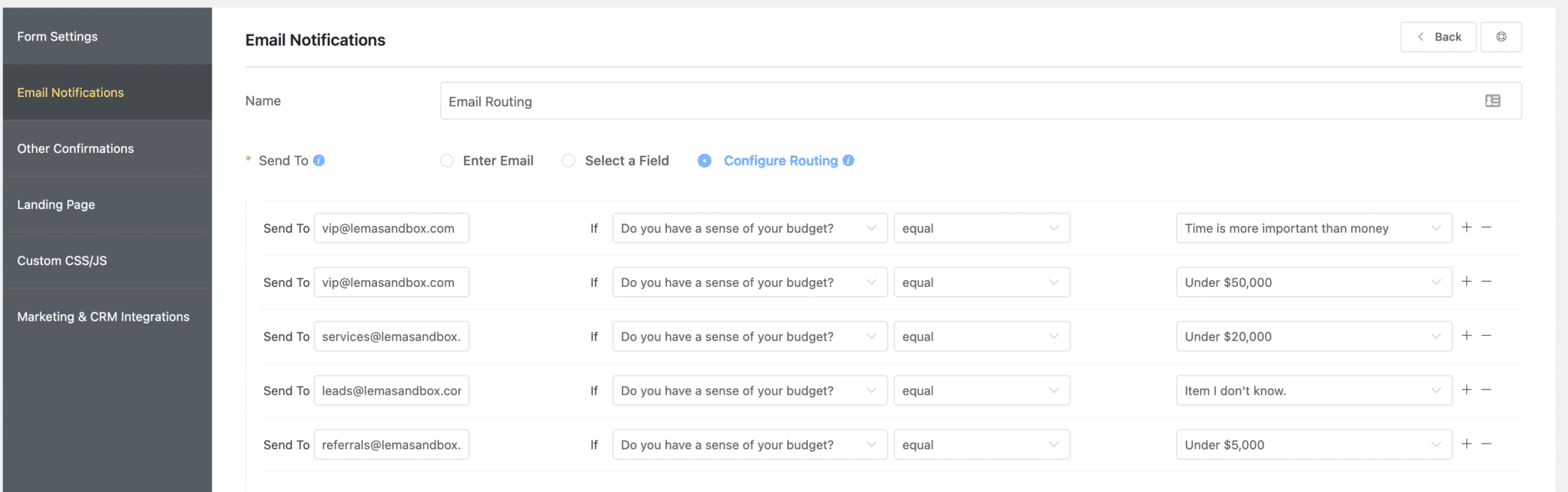Click the leads@lemasandbox email field
Image resolution: width=1568 pixels, height=492 pixels.
pos(391,391)
